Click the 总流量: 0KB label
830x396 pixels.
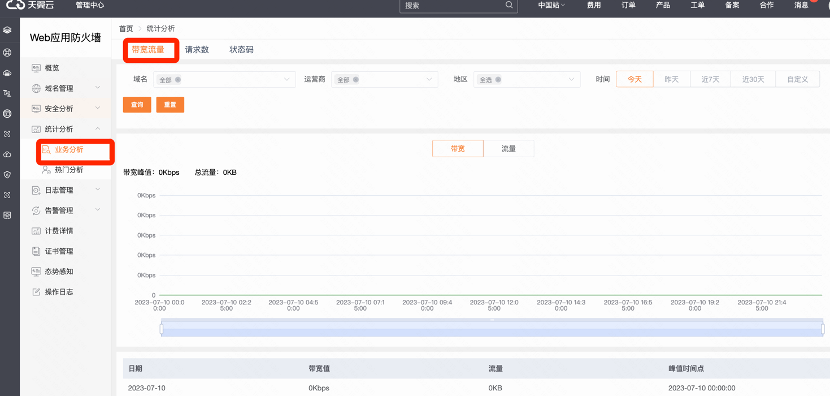(x=215, y=173)
